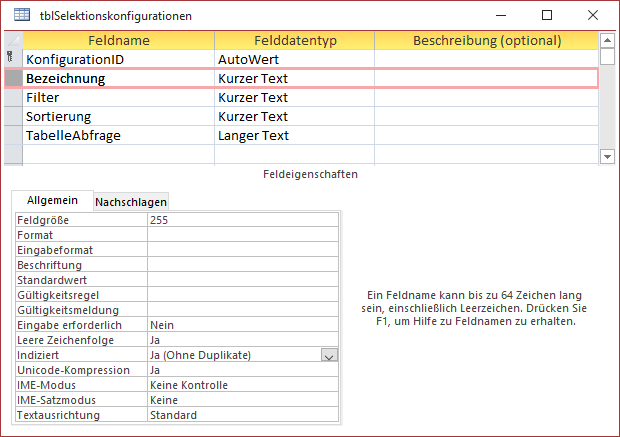Switch to the Nachschlagen tab

pyautogui.click(x=131, y=202)
